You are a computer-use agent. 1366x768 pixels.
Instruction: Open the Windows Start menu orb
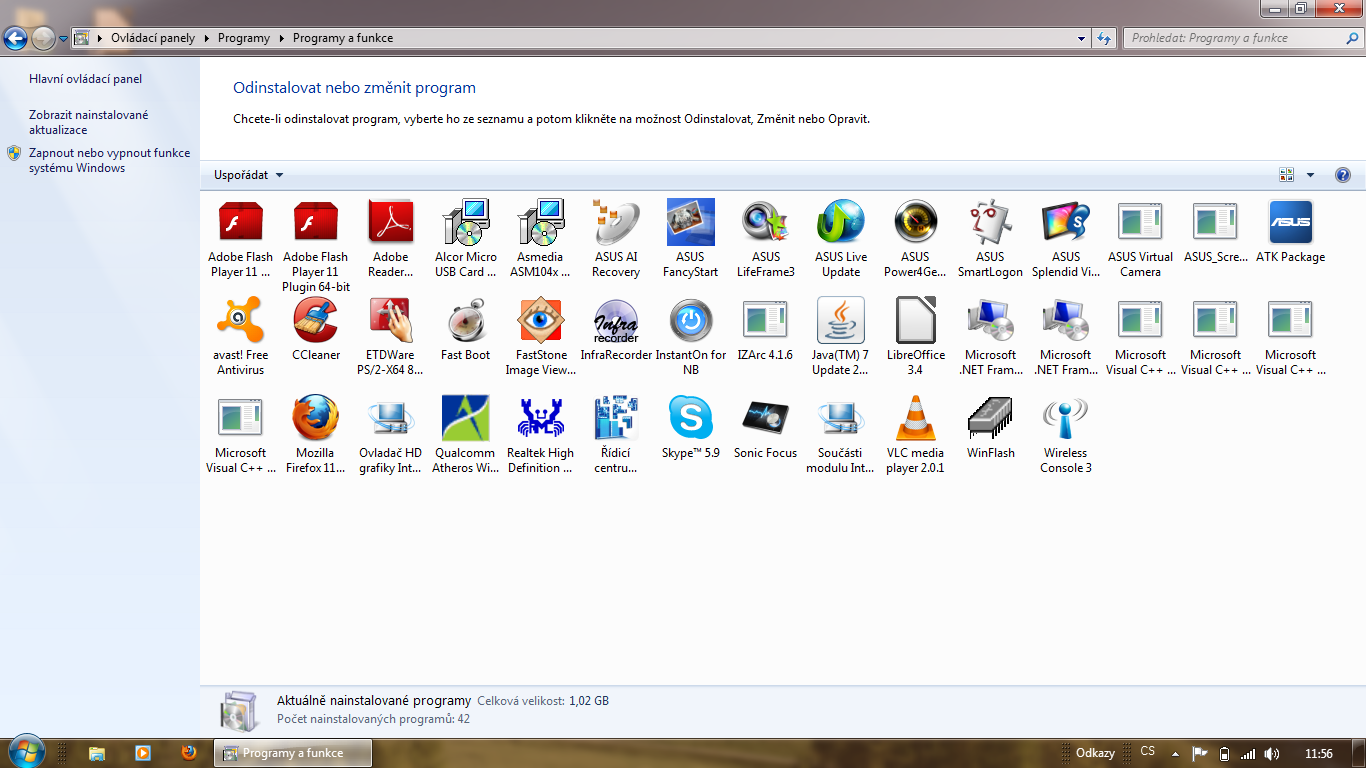26,752
